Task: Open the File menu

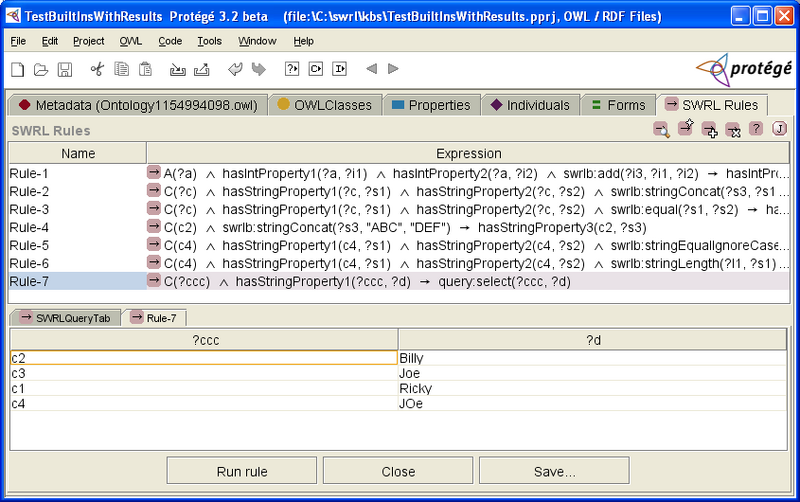Action: point(18,41)
